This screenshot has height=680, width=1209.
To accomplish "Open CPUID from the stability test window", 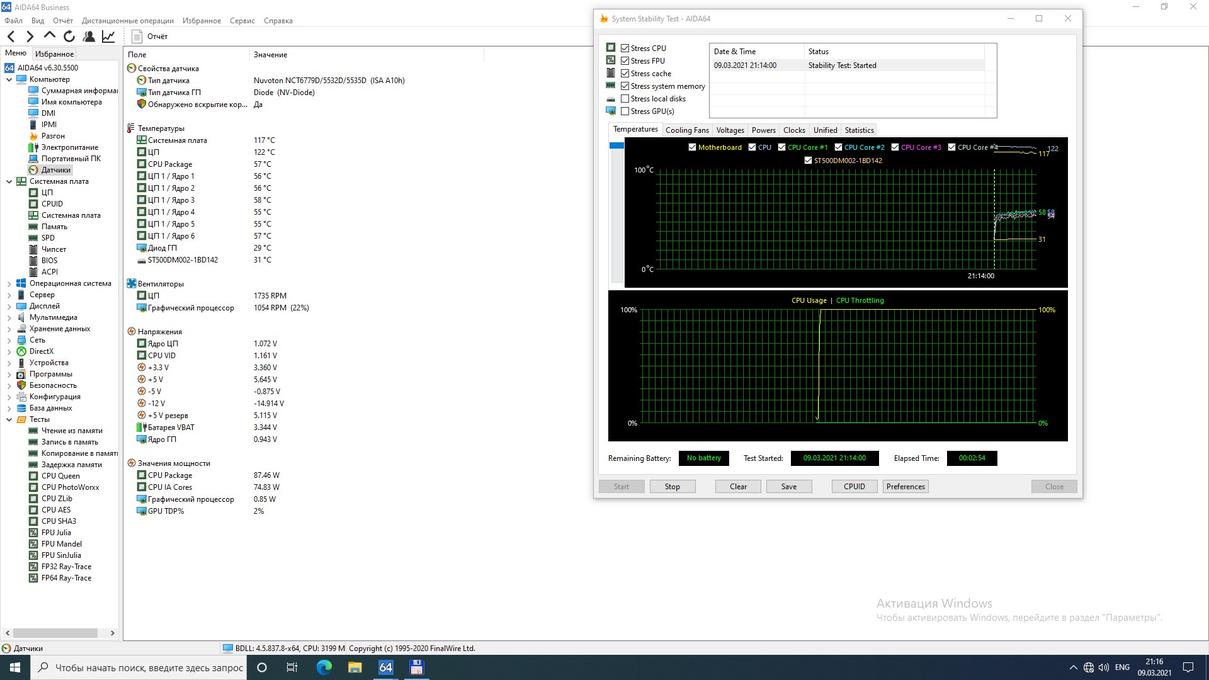I will coord(854,487).
